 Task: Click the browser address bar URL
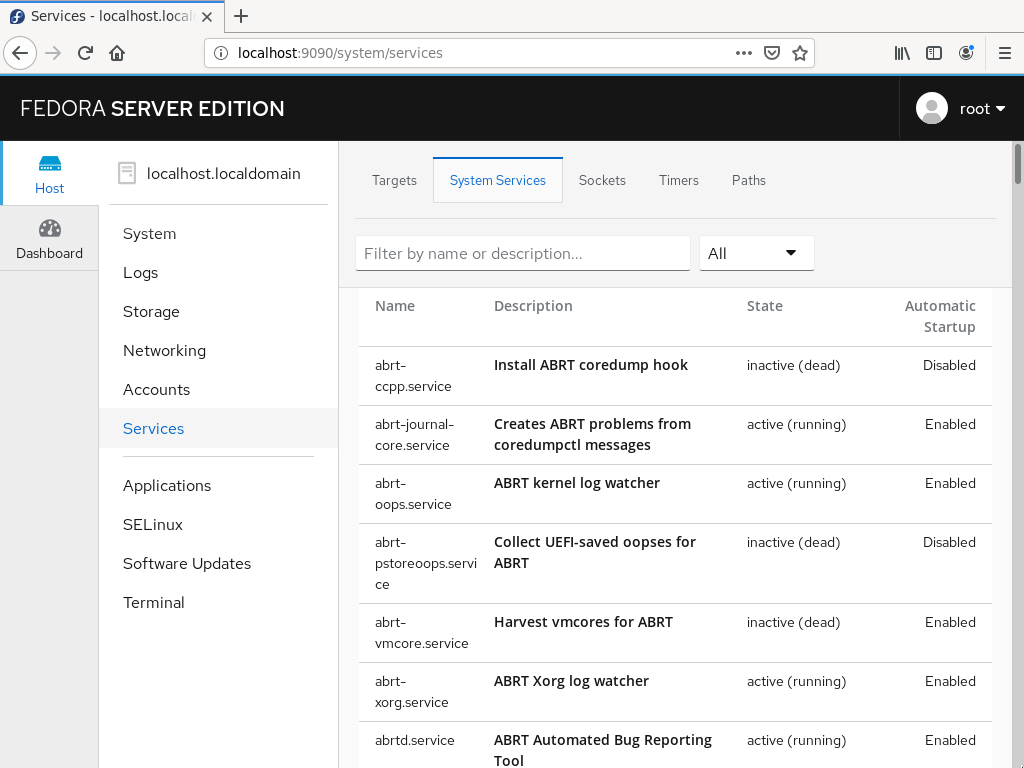pyautogui.click(x=340, y=53)
